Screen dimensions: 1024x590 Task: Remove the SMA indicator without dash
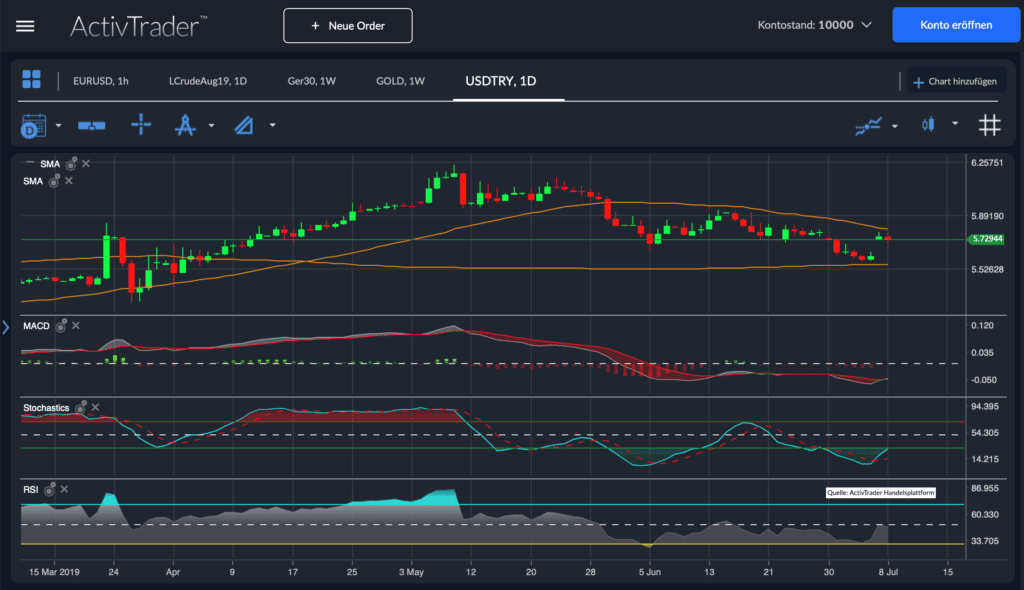coord(69,180)
